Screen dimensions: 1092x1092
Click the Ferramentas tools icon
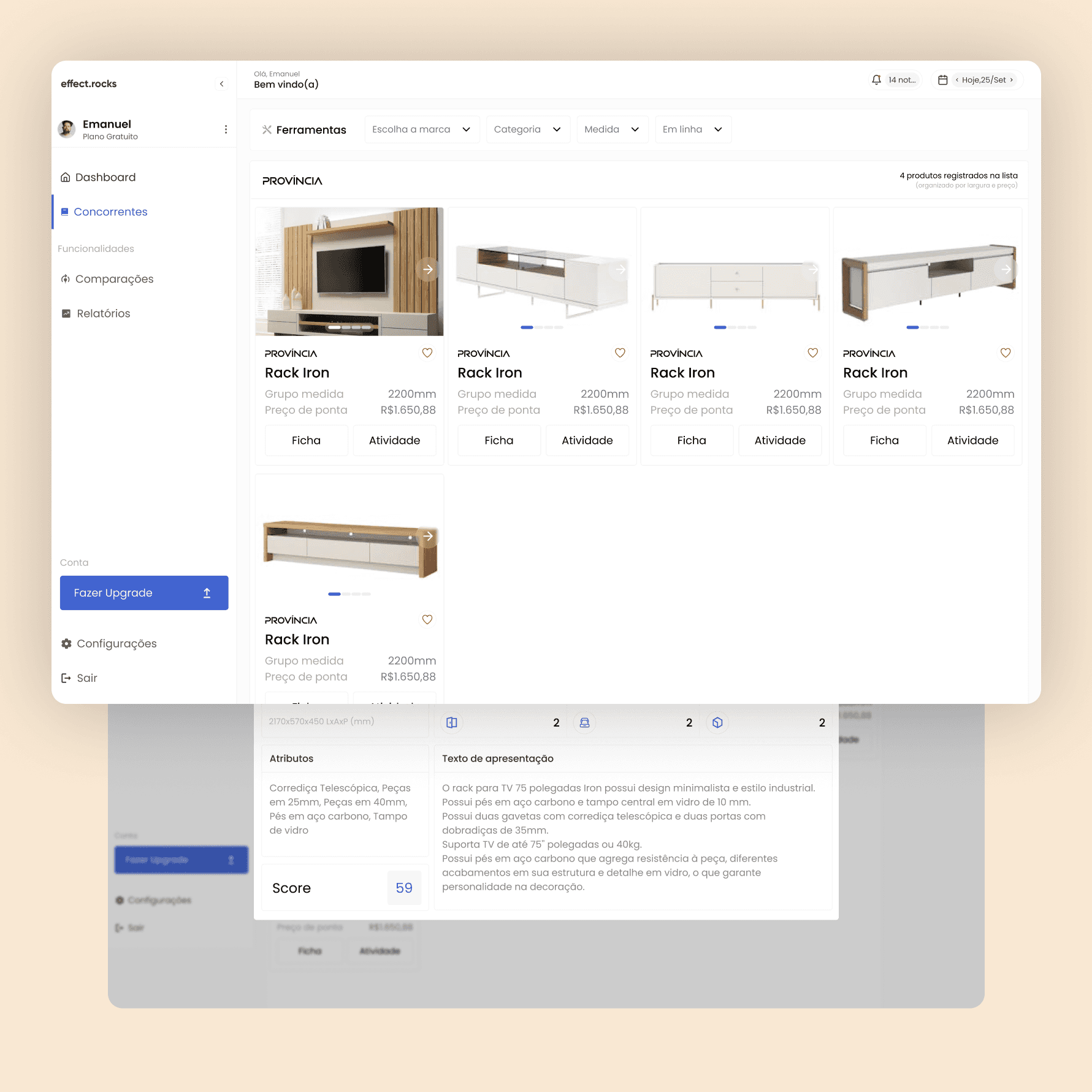[x=267, y=129]
